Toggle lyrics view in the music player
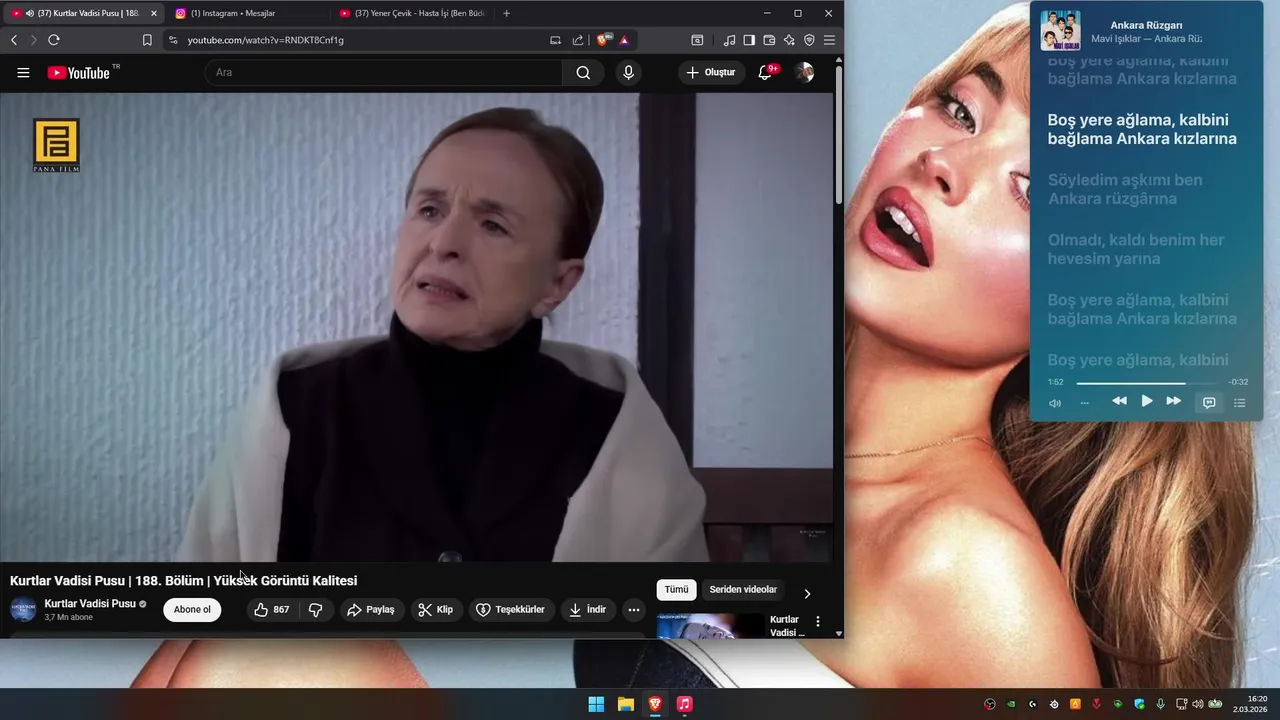 coord(1209,402)
